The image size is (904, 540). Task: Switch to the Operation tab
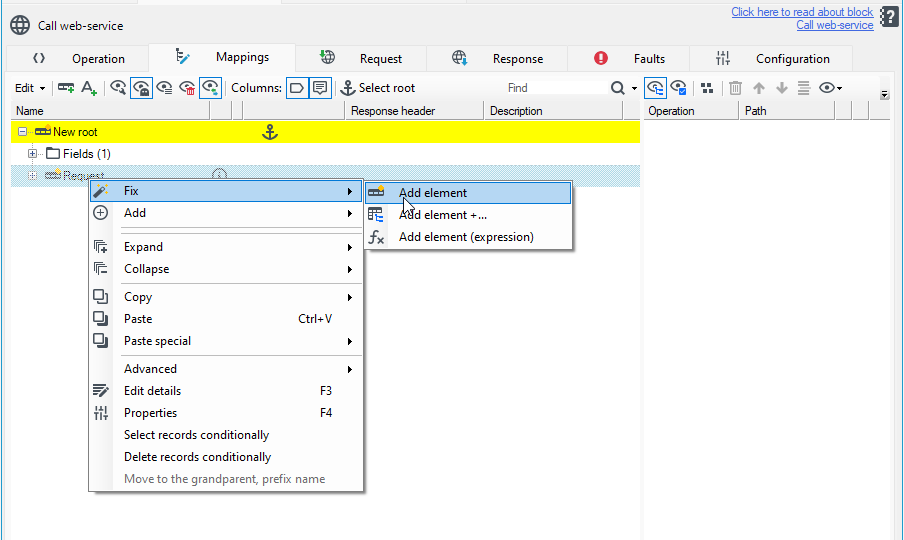[78, 59]
